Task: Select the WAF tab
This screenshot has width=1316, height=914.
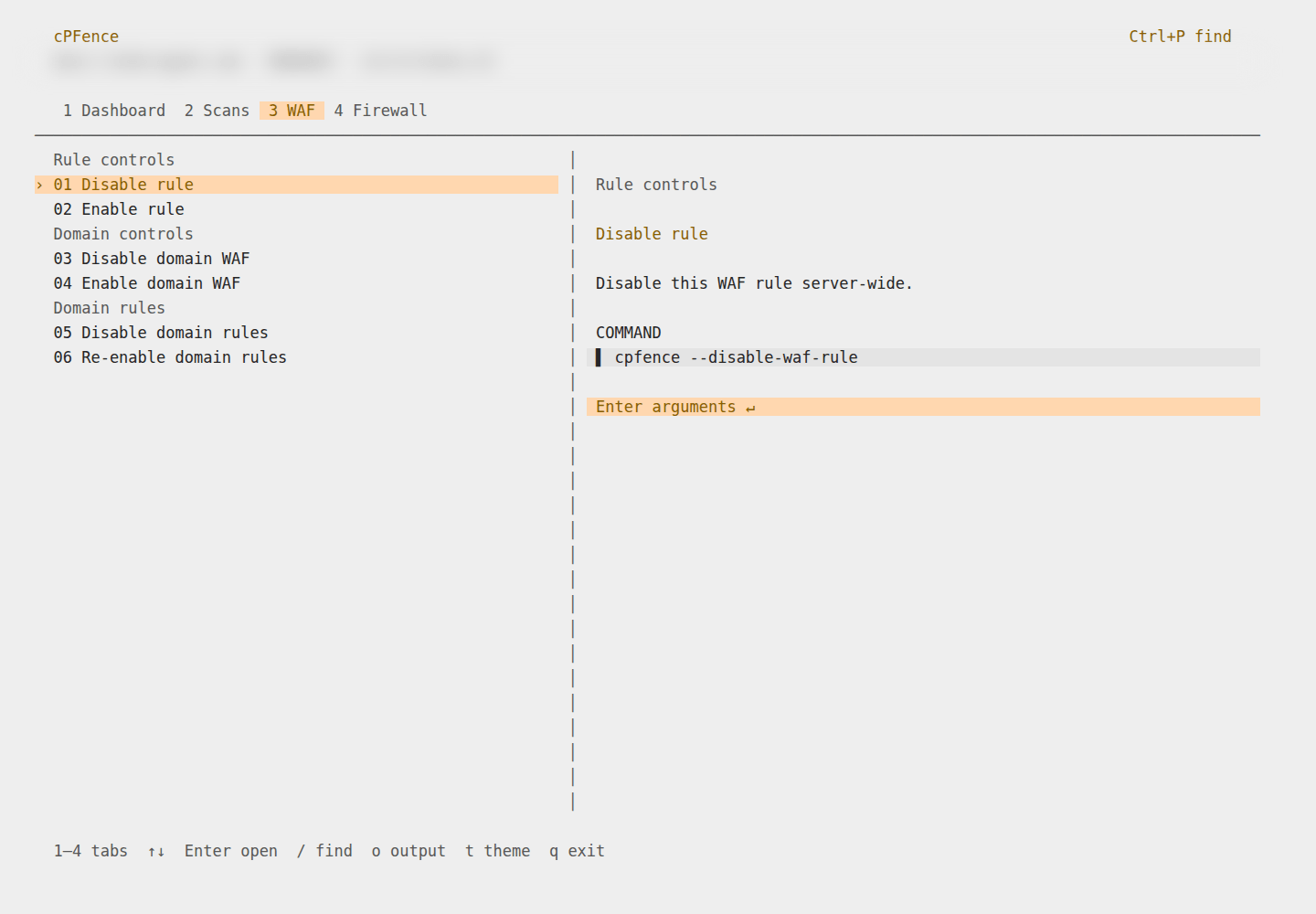Action: pyautogui.click(x=292, y=111)
